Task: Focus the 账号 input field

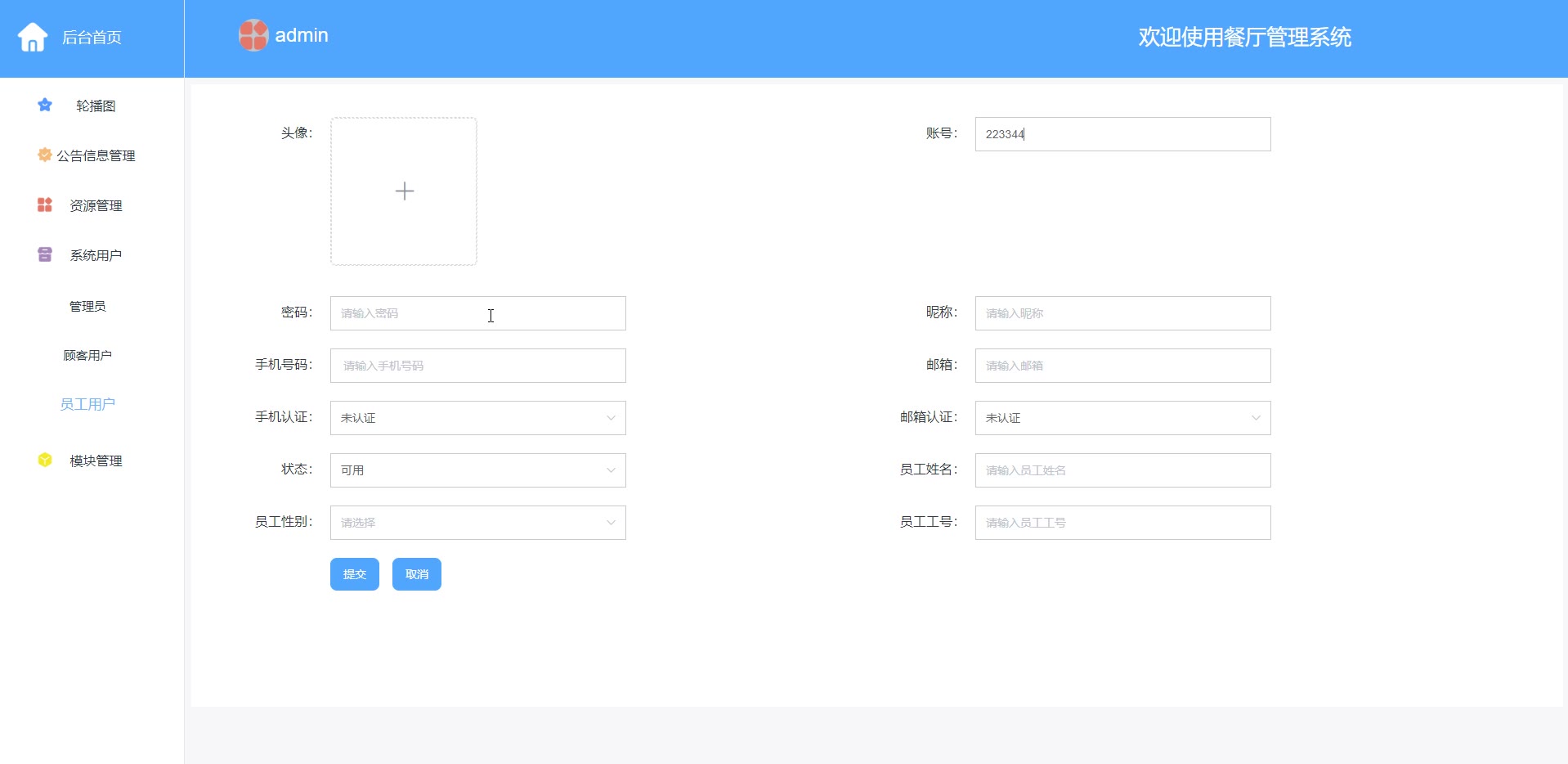Action: pyautogui.click(x=1123, y=134)
